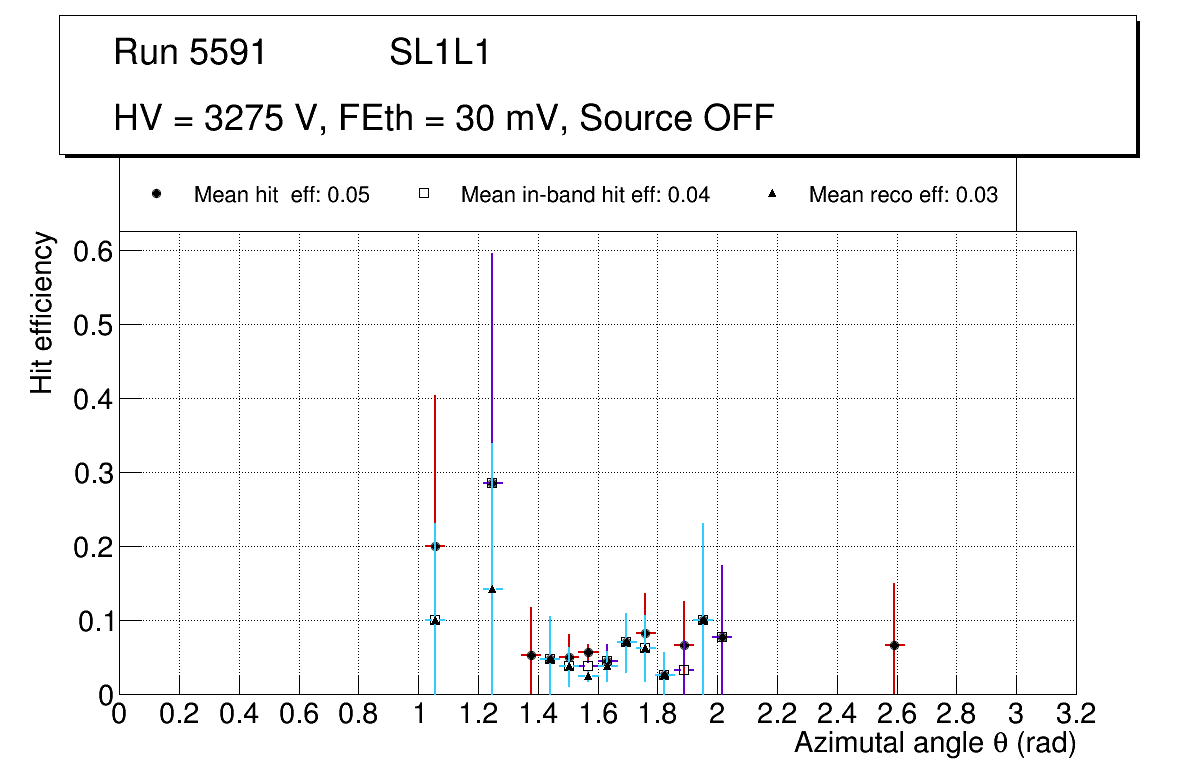1196x772 pixels.
Task: Click the 'Mean hit eff: 0.05' legend label
Action: pyautogui.click(x=281, y=195)
